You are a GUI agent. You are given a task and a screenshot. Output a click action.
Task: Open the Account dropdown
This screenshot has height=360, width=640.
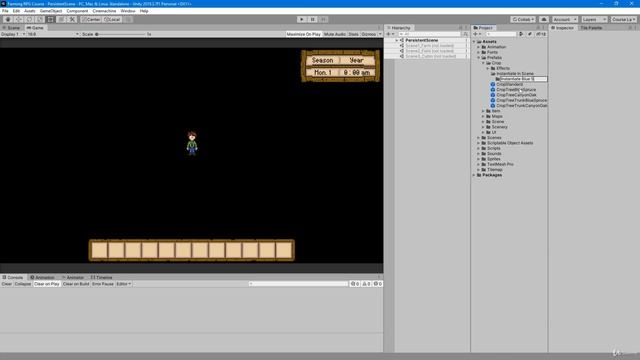point(565,19)
